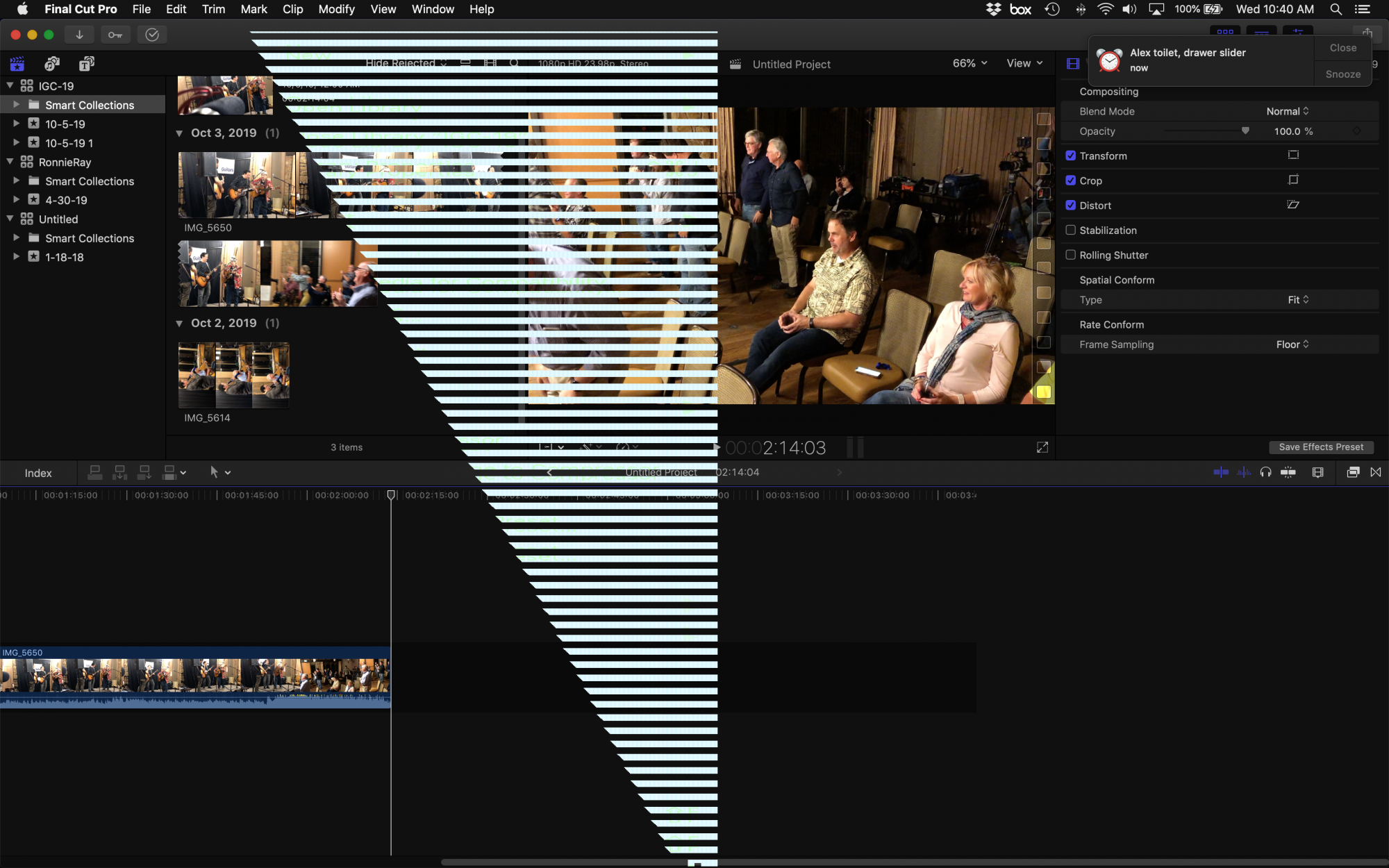This screenshot has height=868, width=1389.
Task: Enable the Stabilization checkbox
Action: point(1070,230)
